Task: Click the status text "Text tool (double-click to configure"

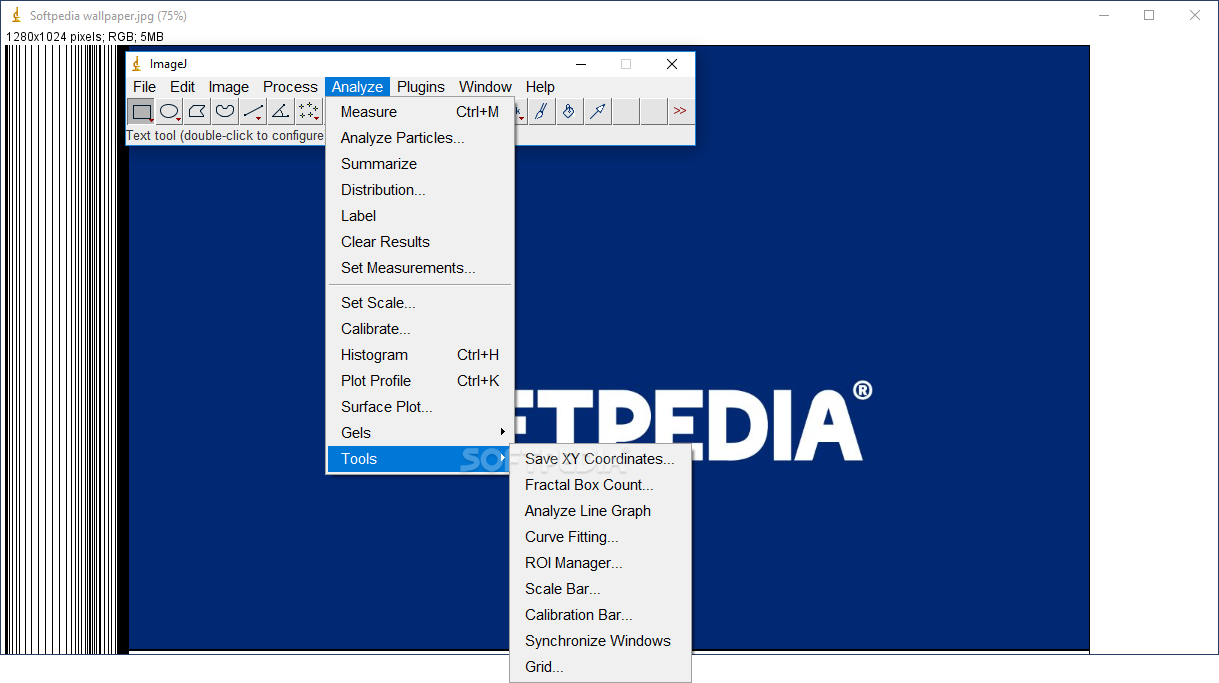Action: [x=225, y=136]
